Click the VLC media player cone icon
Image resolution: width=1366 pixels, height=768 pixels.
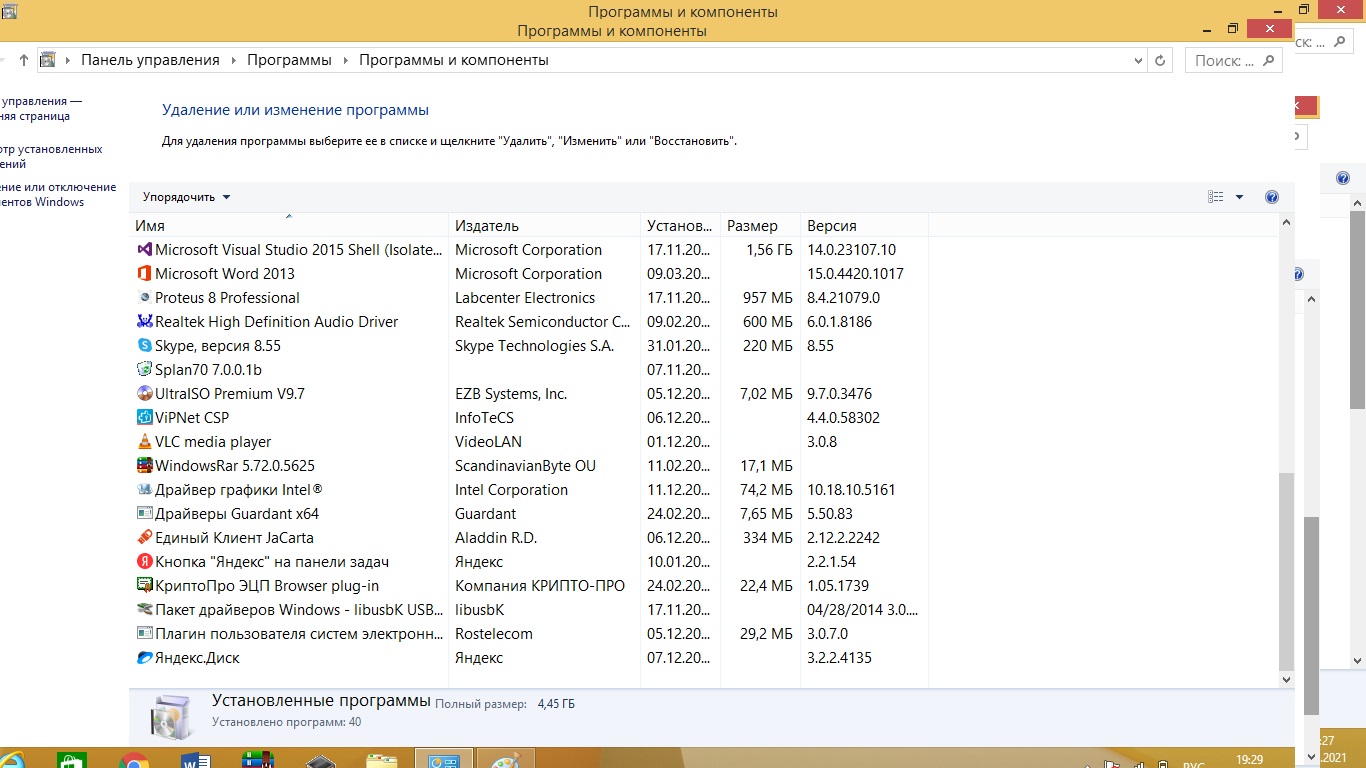click(x=144, y=442)
